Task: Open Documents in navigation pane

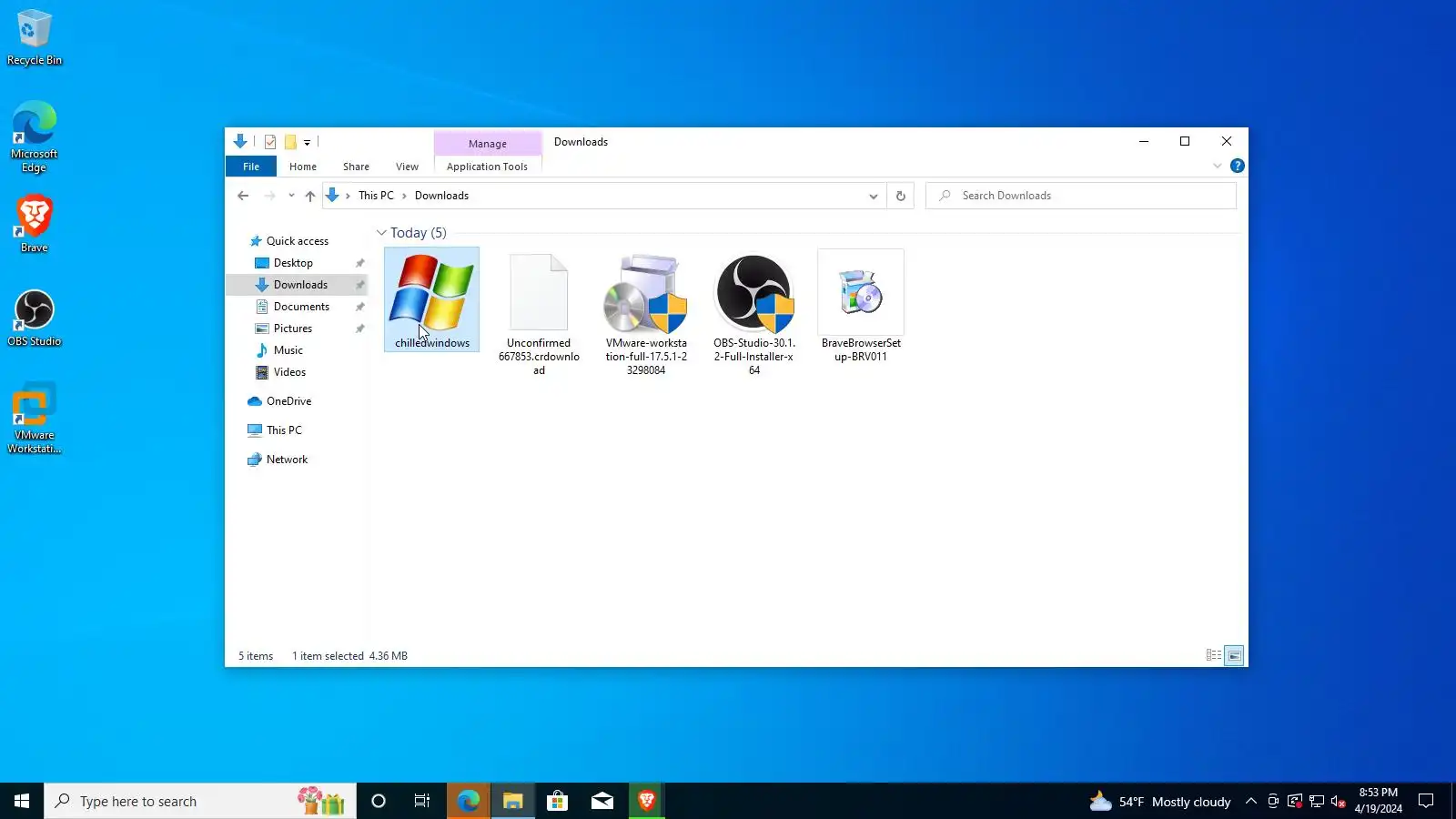Action: (x=301, y=307)
